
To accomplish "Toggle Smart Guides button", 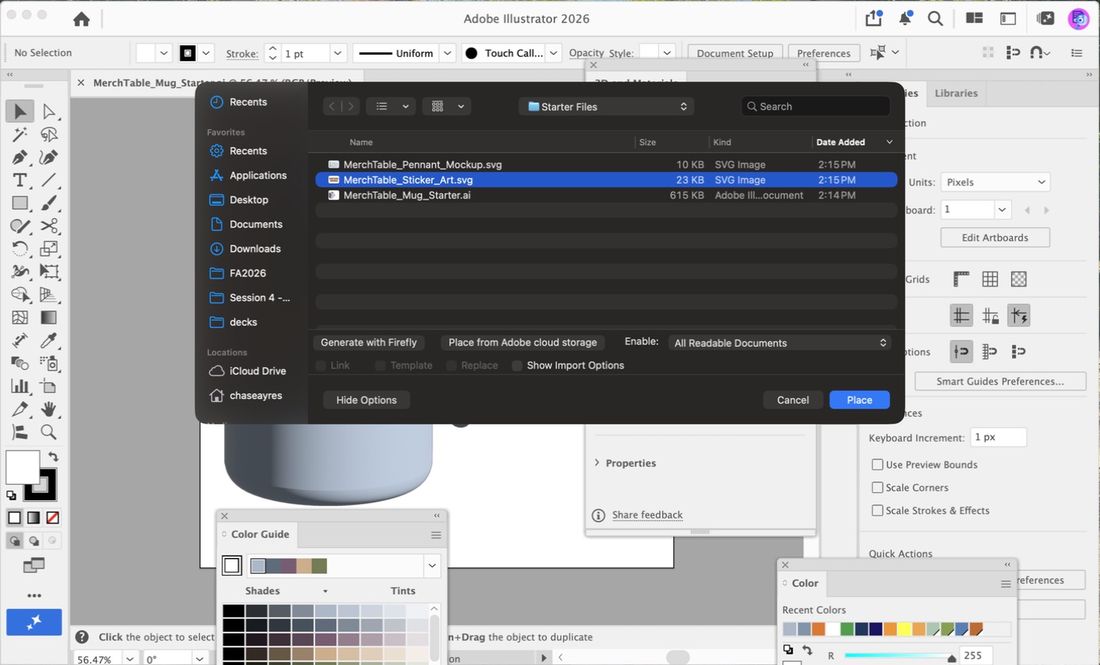I will coord(1019,316).
